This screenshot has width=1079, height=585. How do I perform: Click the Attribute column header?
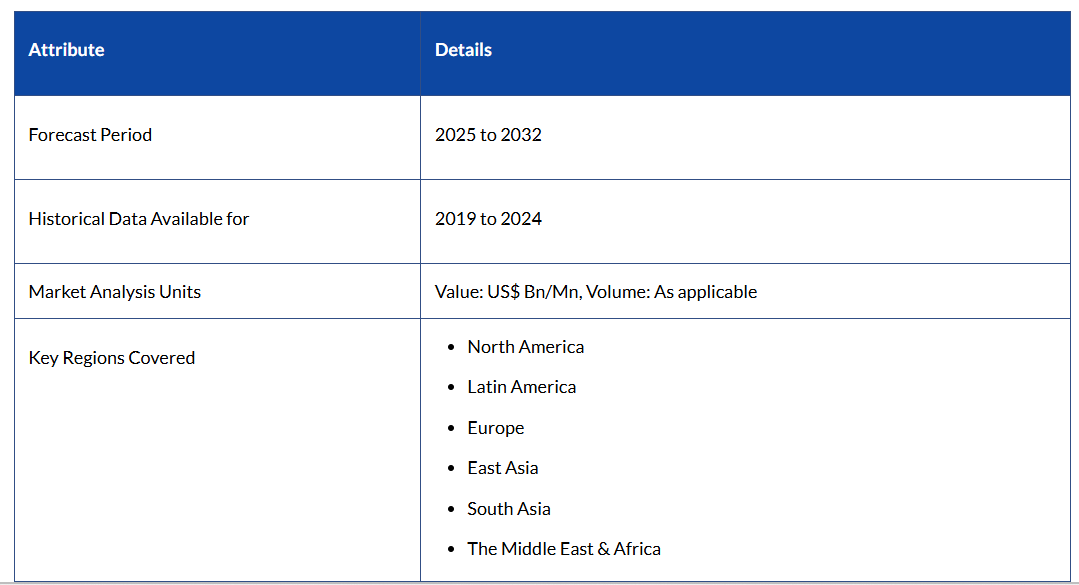(x=66, y=50)
